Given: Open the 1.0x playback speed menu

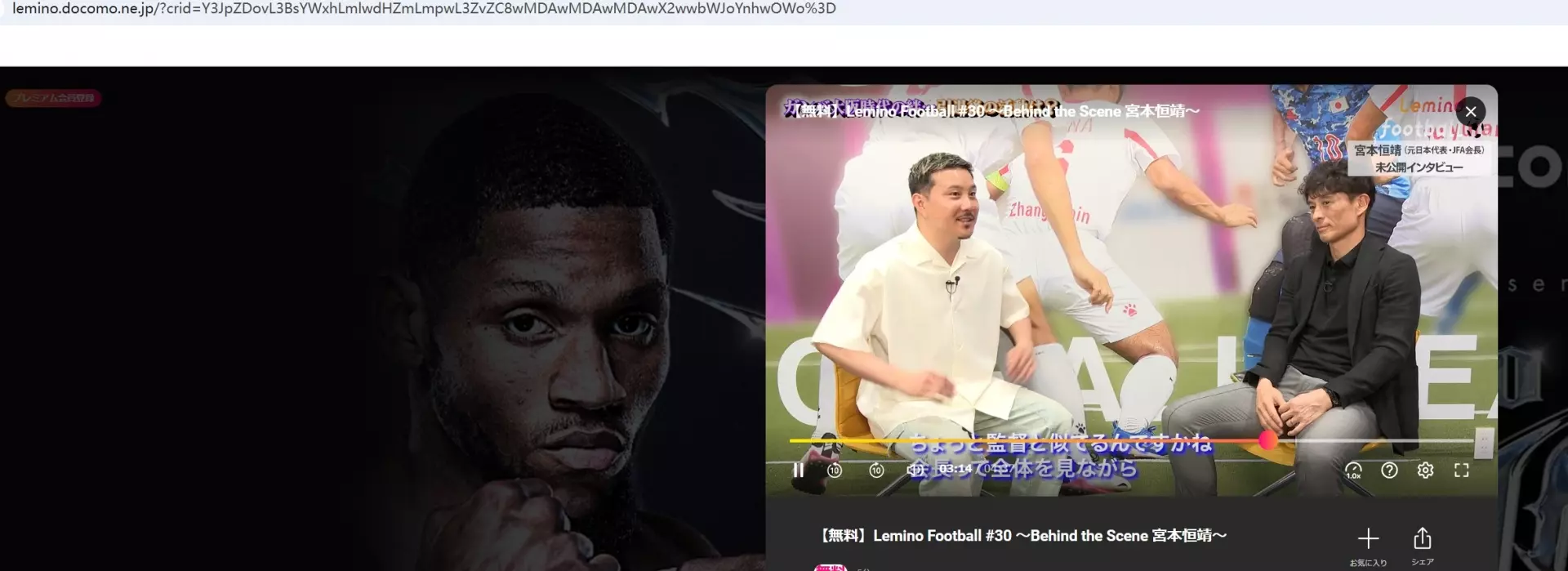Looking at the screenshot, I should click(x=1353, y=471).
